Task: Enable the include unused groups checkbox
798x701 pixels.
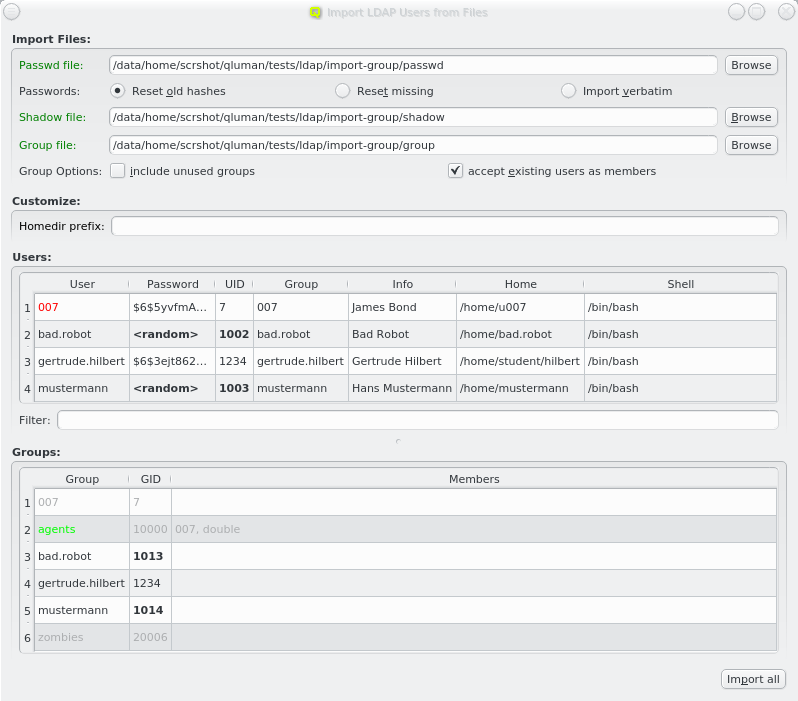Action: pos(118,171)
